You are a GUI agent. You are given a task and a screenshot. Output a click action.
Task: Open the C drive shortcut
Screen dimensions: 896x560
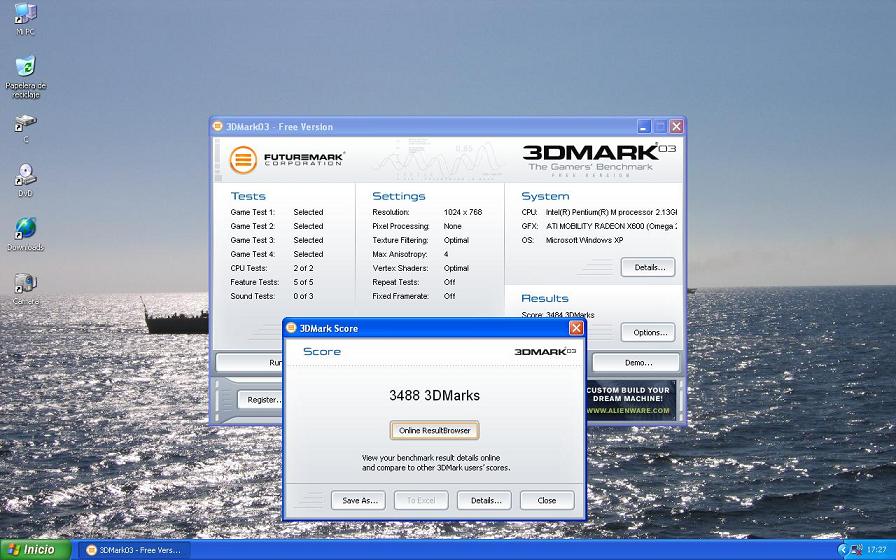25,124
